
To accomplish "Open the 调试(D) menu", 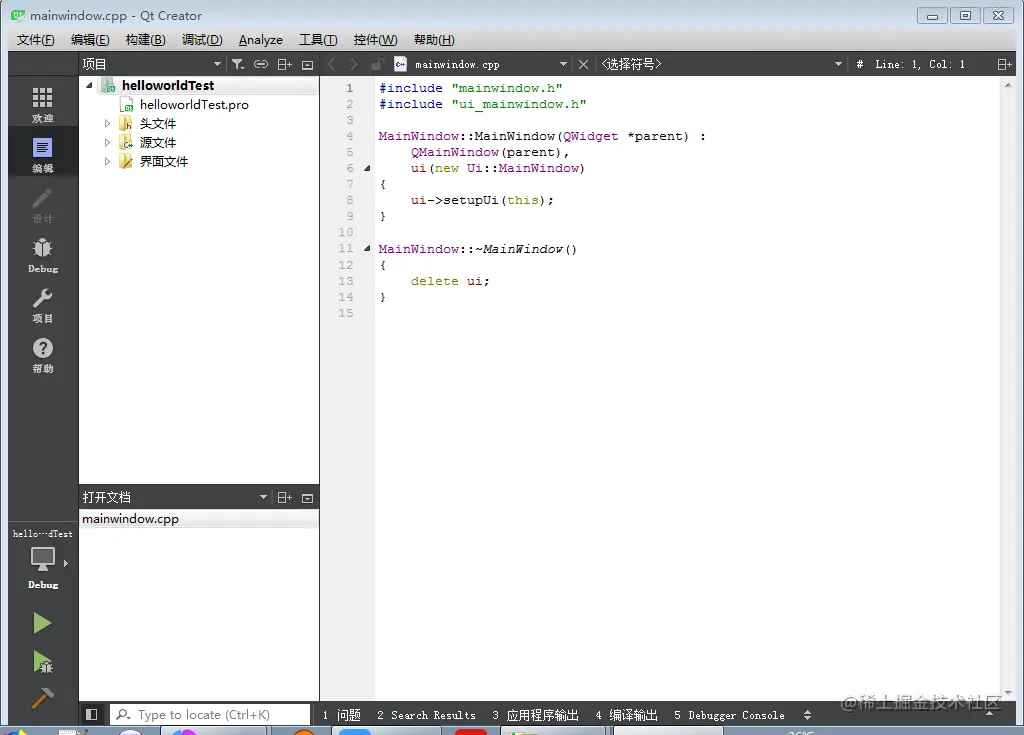I will coord(202,40).
